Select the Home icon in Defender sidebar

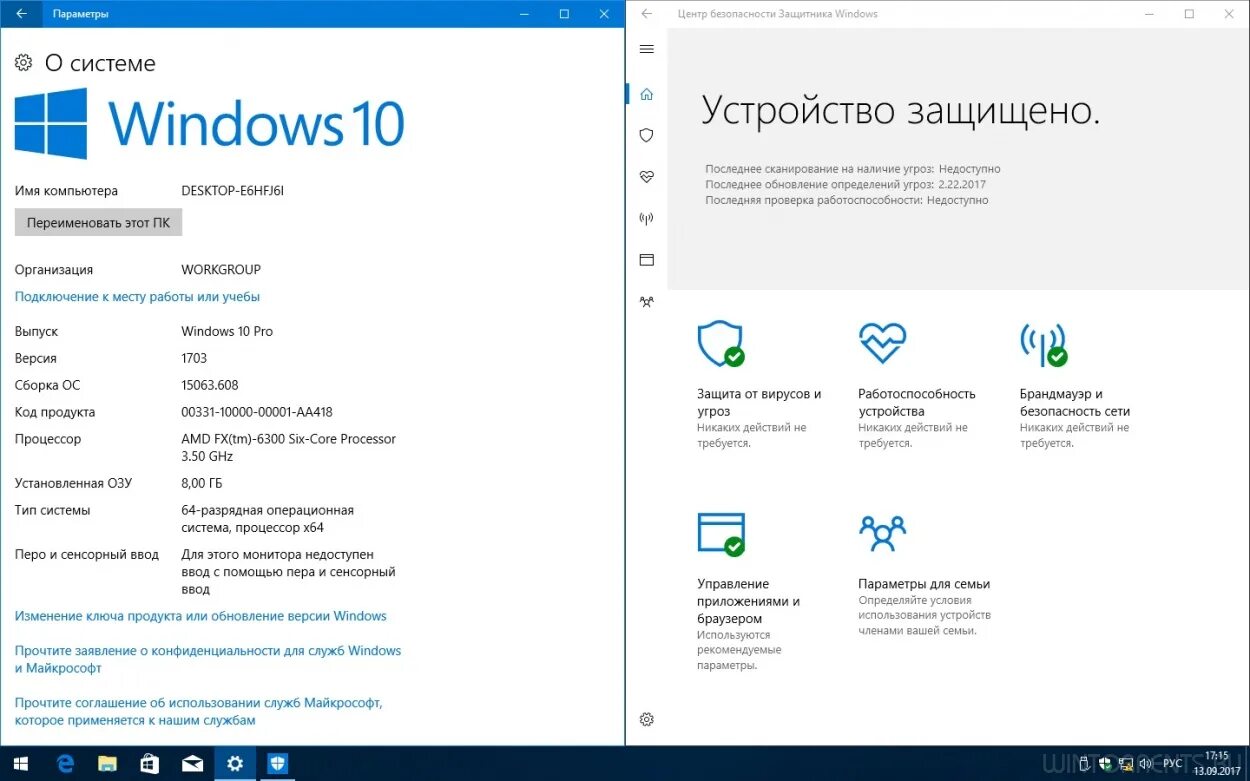(646, 94)
